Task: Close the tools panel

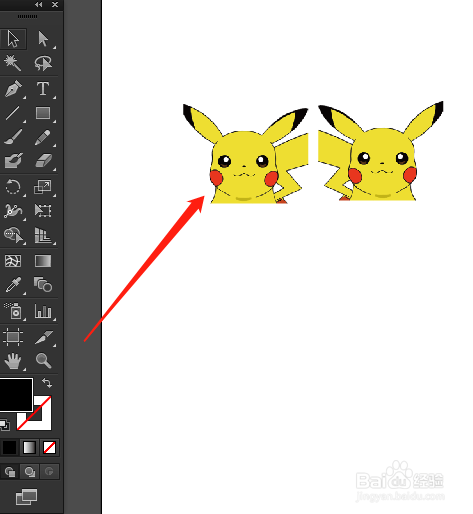Action: (x=55, y=5)
